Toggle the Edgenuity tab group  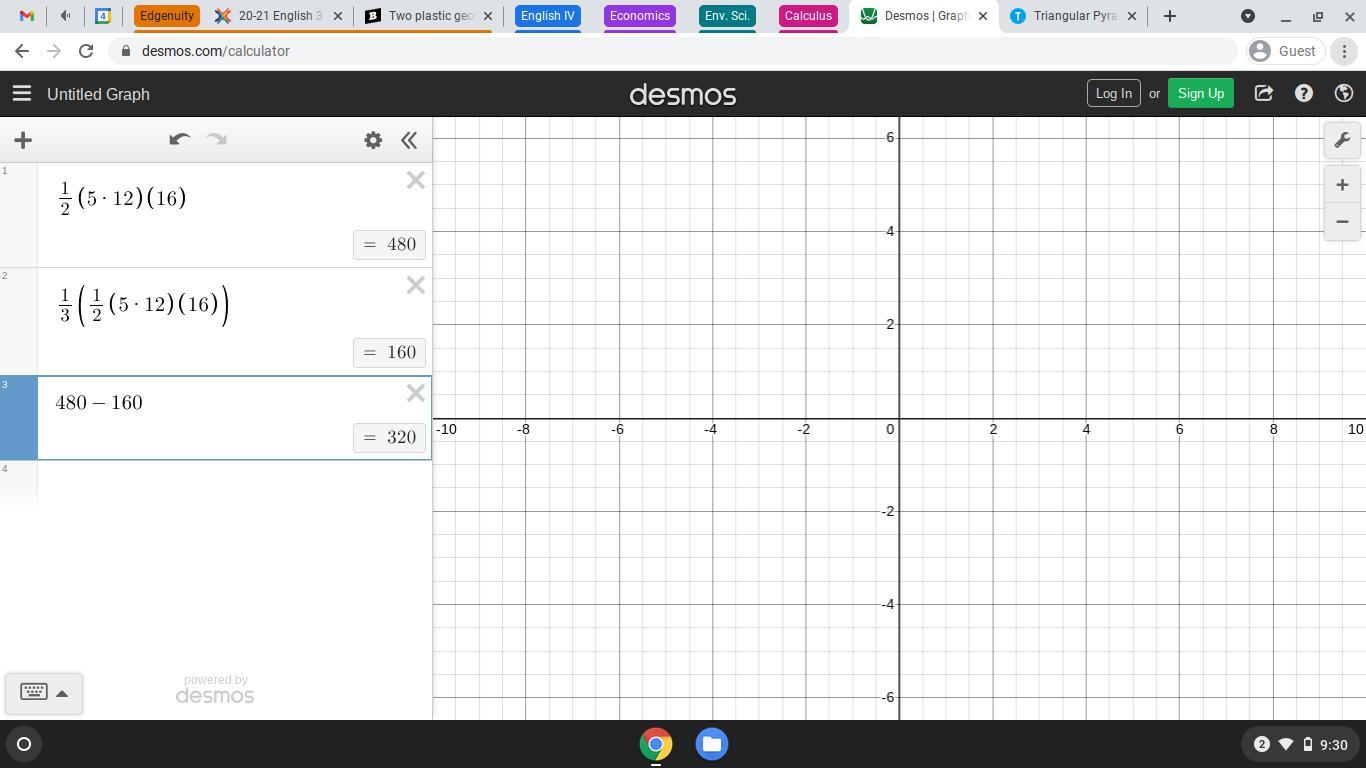167,16
